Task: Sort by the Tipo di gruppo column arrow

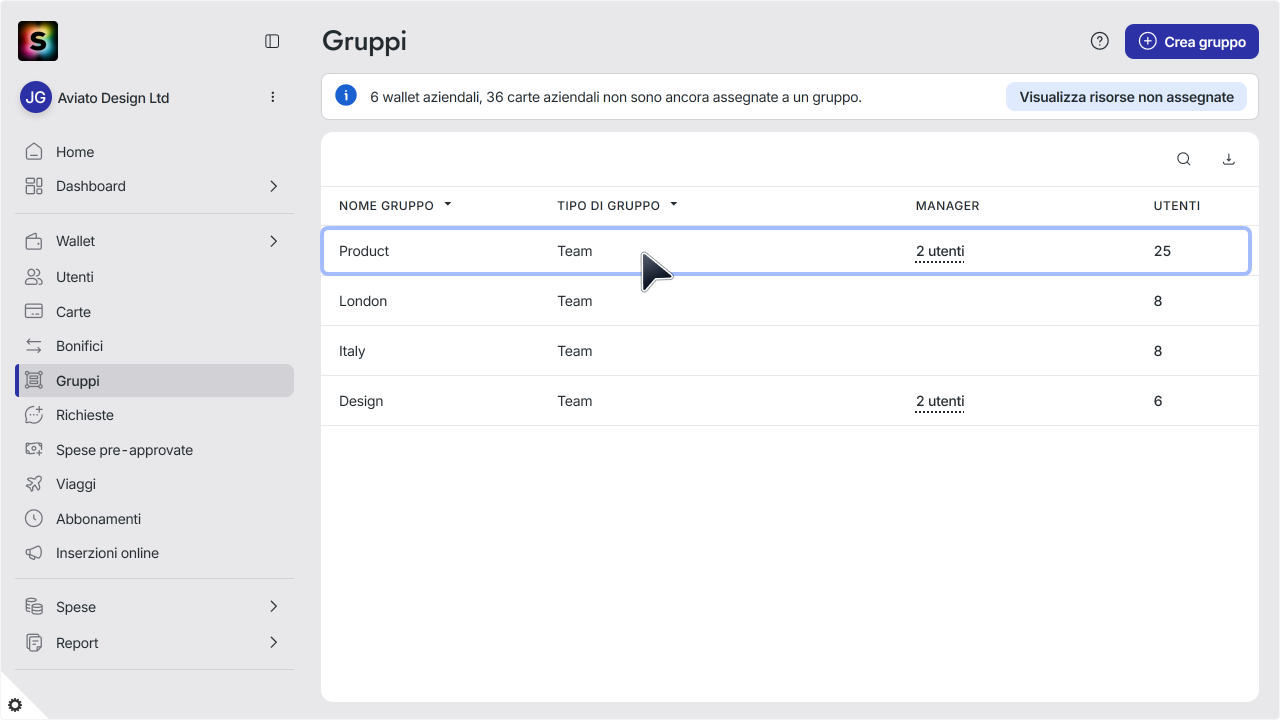Action: pyautogui.click(x=674, y=204)
